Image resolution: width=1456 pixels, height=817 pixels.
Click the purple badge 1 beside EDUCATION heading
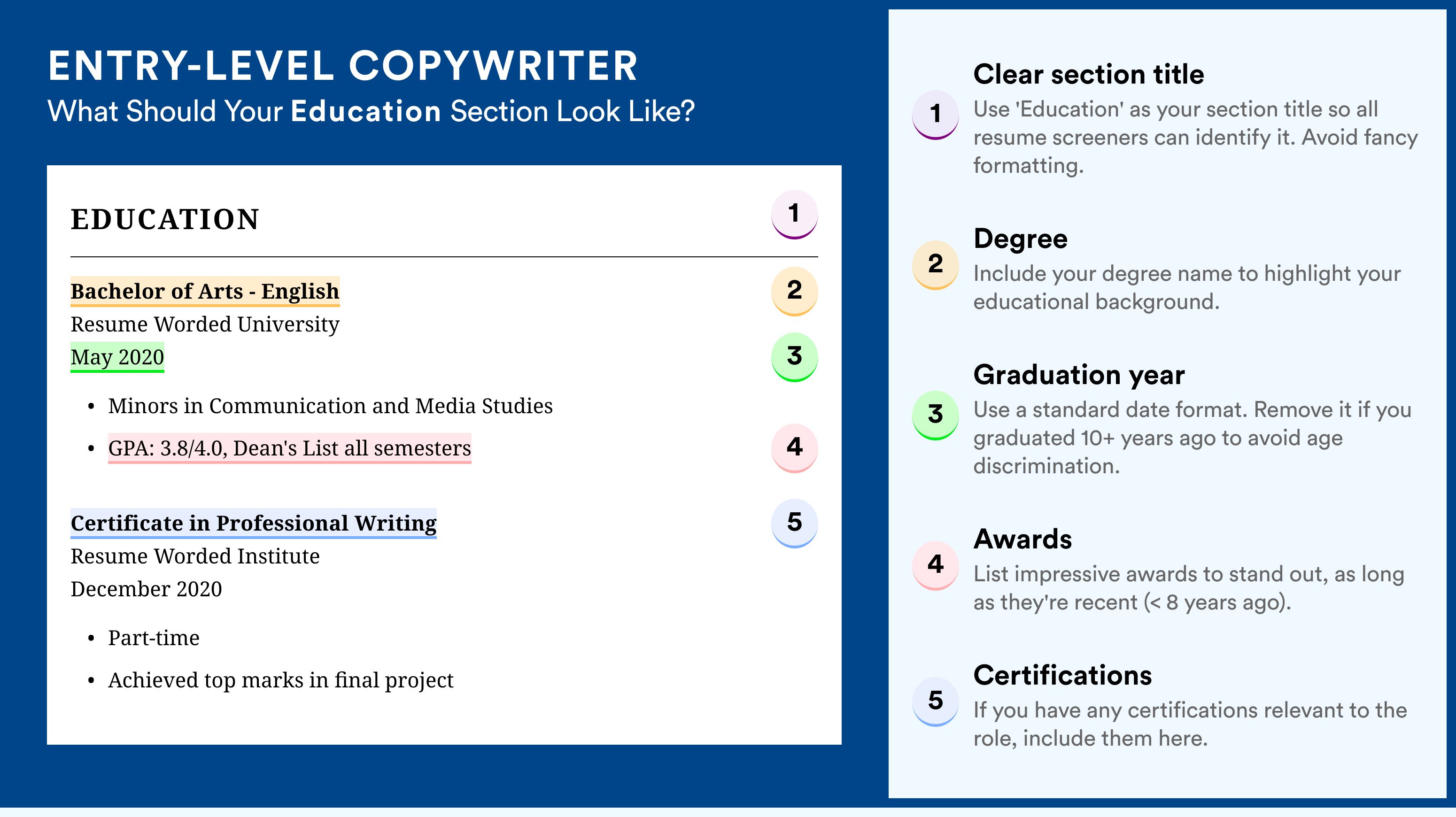point(794,215)
